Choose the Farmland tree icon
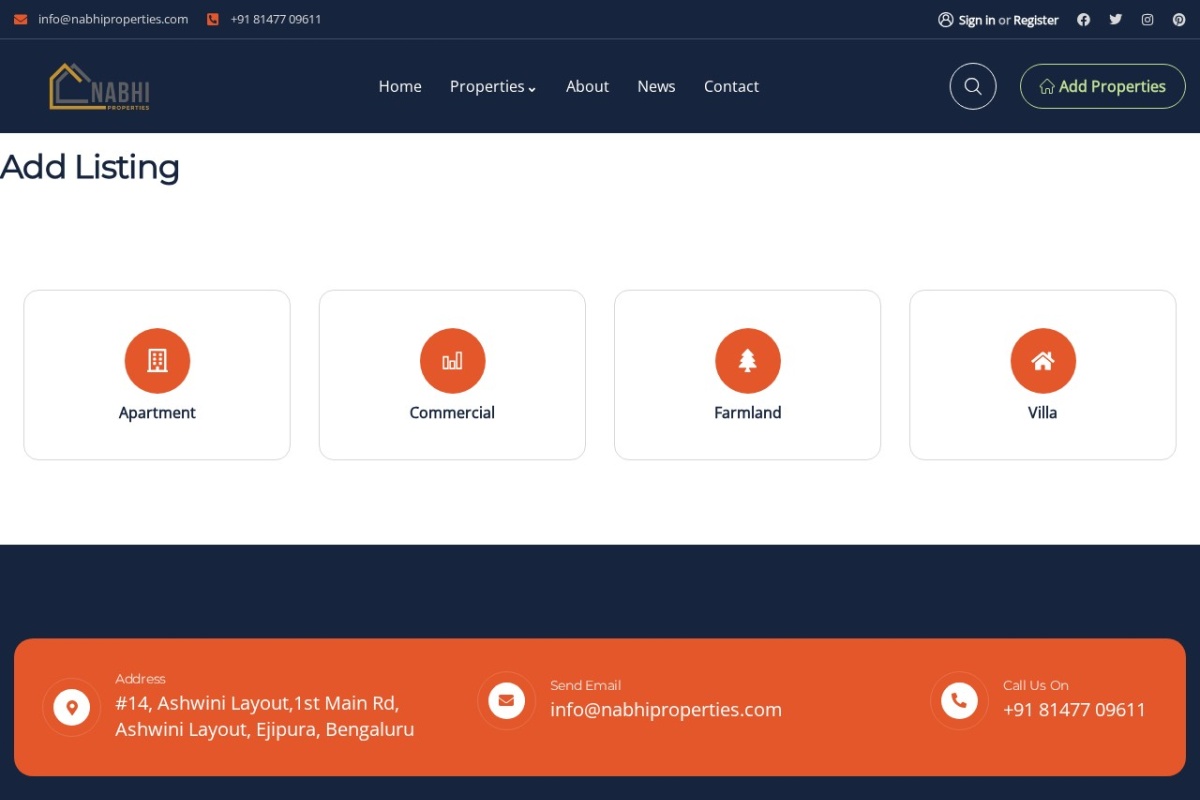1200x800 pixels. [748, 361]
